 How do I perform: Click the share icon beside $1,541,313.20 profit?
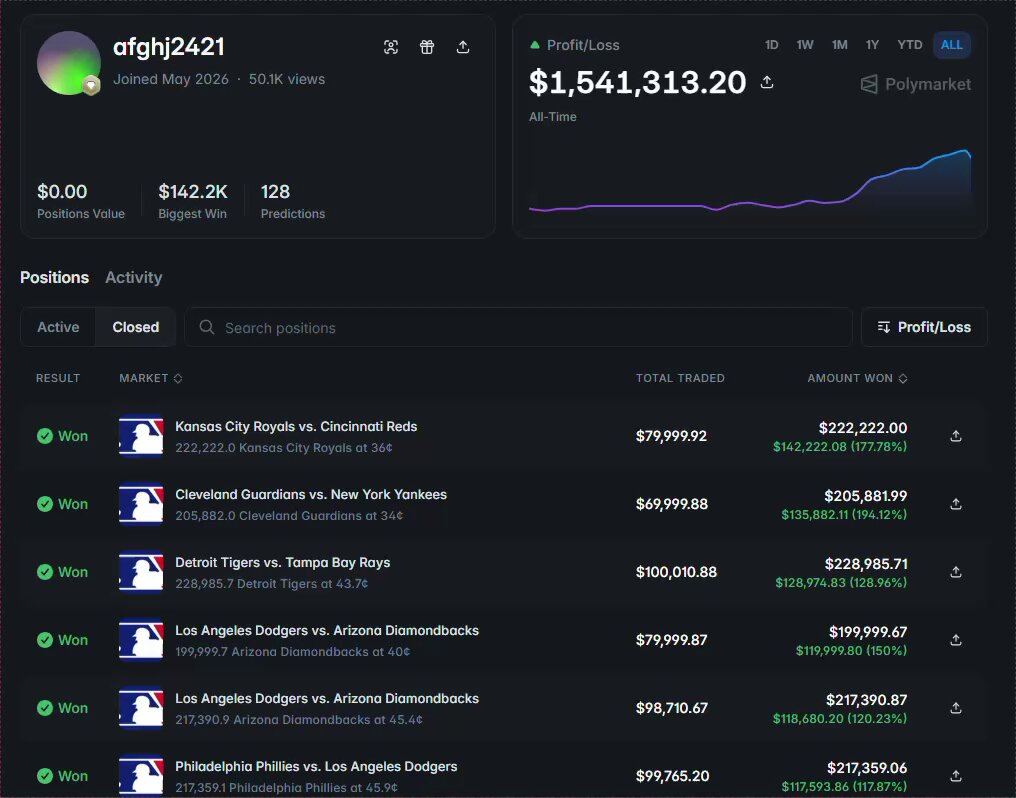[767, 82]
